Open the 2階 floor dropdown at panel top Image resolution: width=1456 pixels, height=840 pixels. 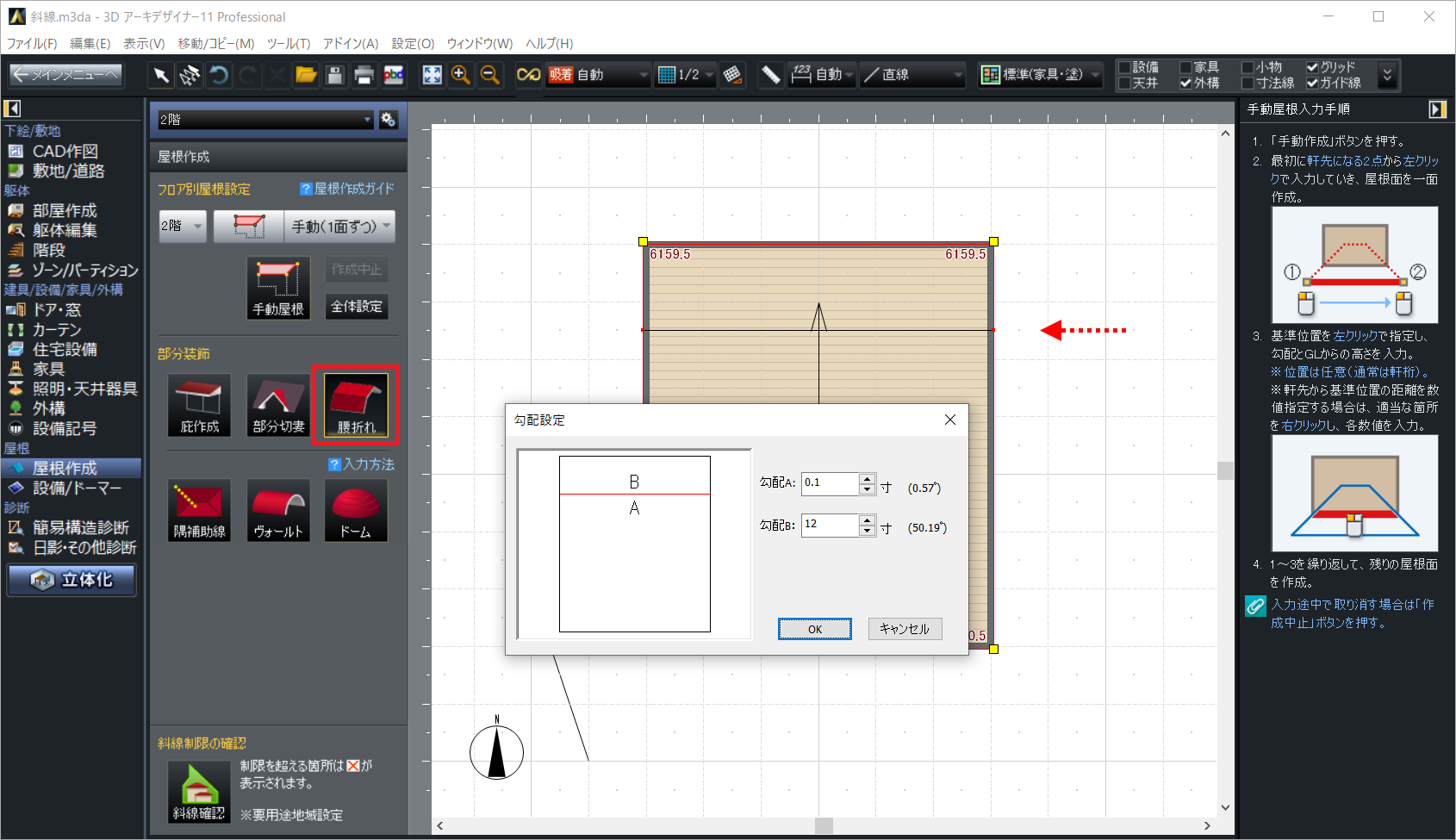[265, 120]
